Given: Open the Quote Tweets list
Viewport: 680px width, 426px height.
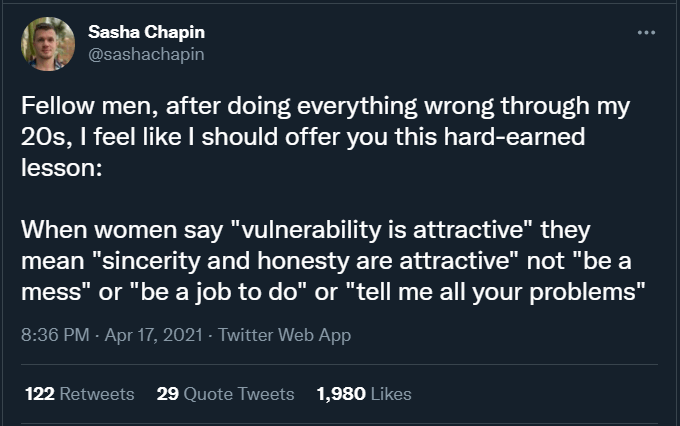Looking at the screenshot, I should point(238,394).
